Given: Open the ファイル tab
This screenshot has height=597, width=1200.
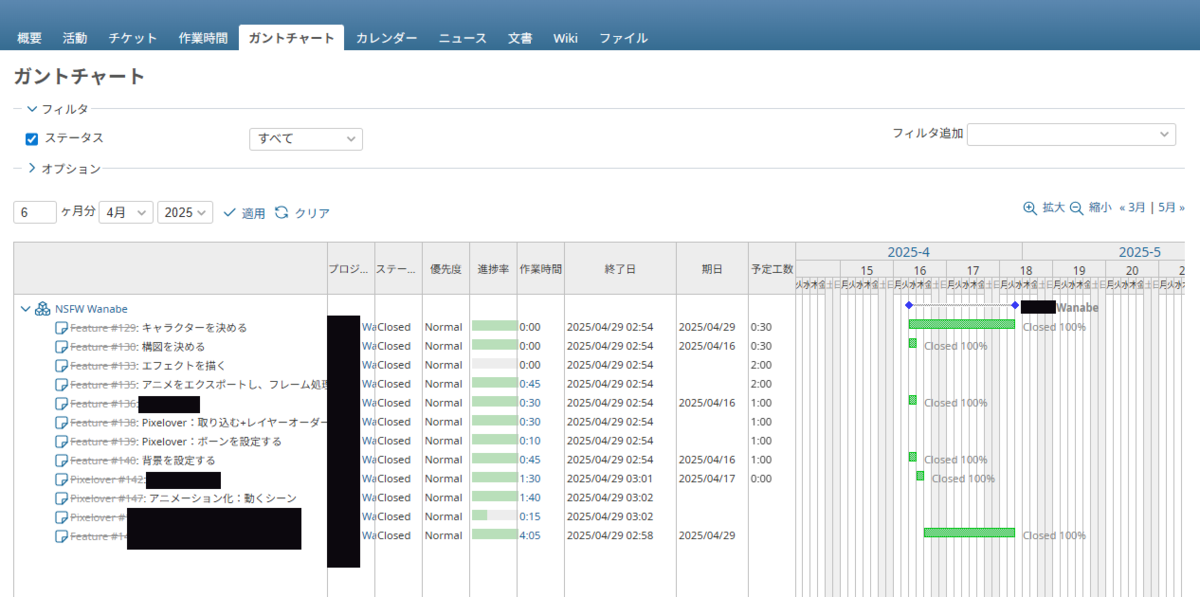Looking at the screenshot, I should [624, 38].
